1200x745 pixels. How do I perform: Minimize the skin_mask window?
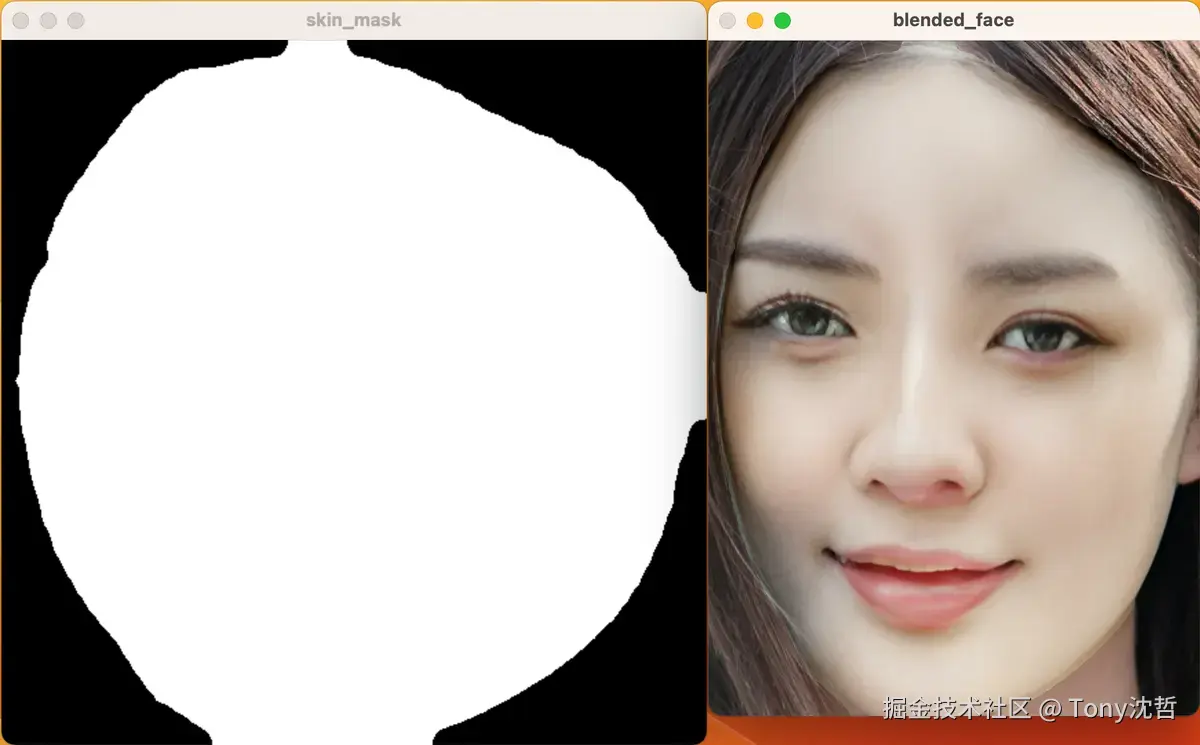point(48,20)
